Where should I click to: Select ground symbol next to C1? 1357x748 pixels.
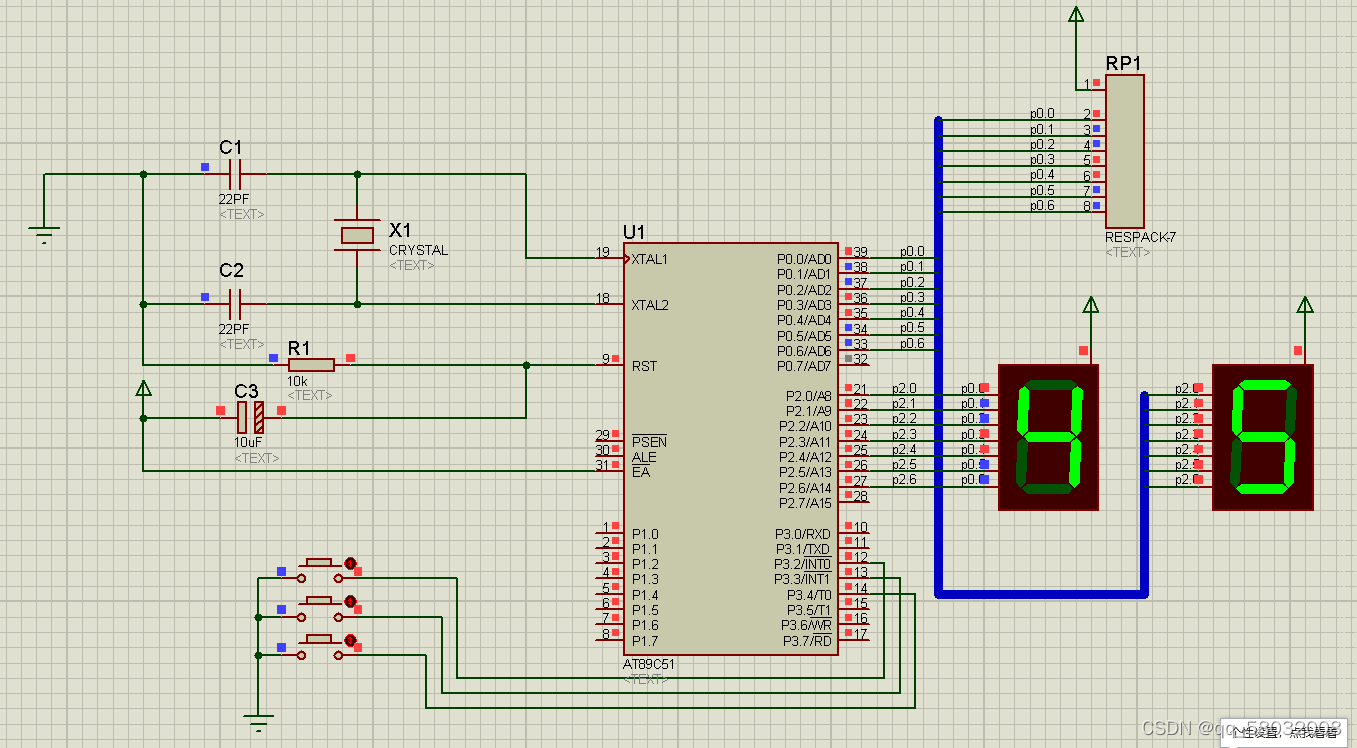pos(44,235)
